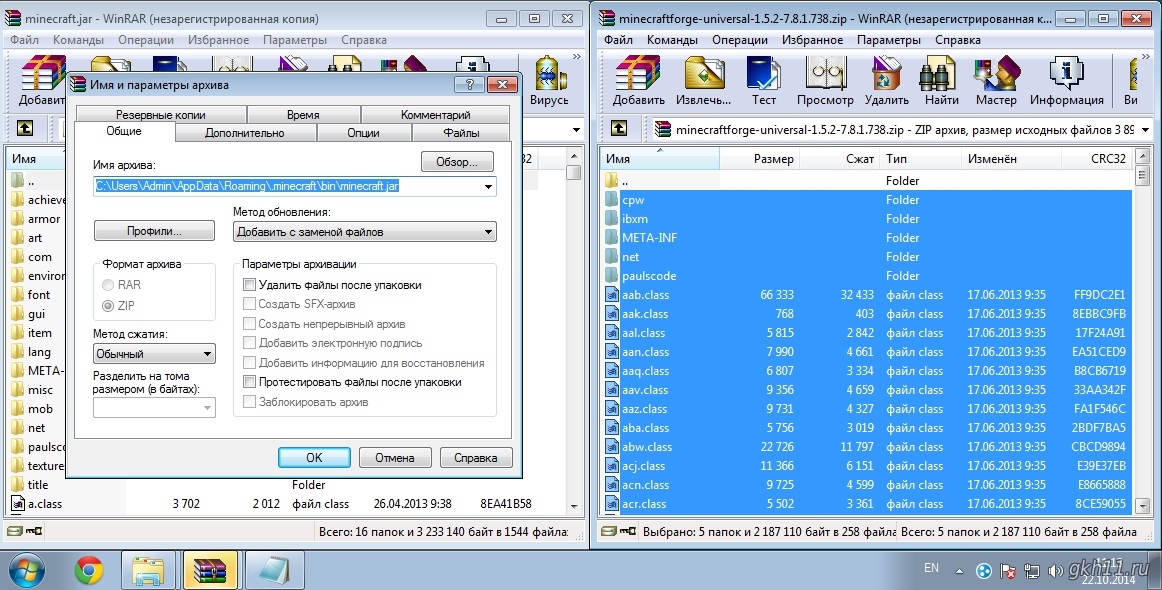This screenshot has height=590, width=1162.
Task: Open Время tab in dialog
Action: click(303, 115)
